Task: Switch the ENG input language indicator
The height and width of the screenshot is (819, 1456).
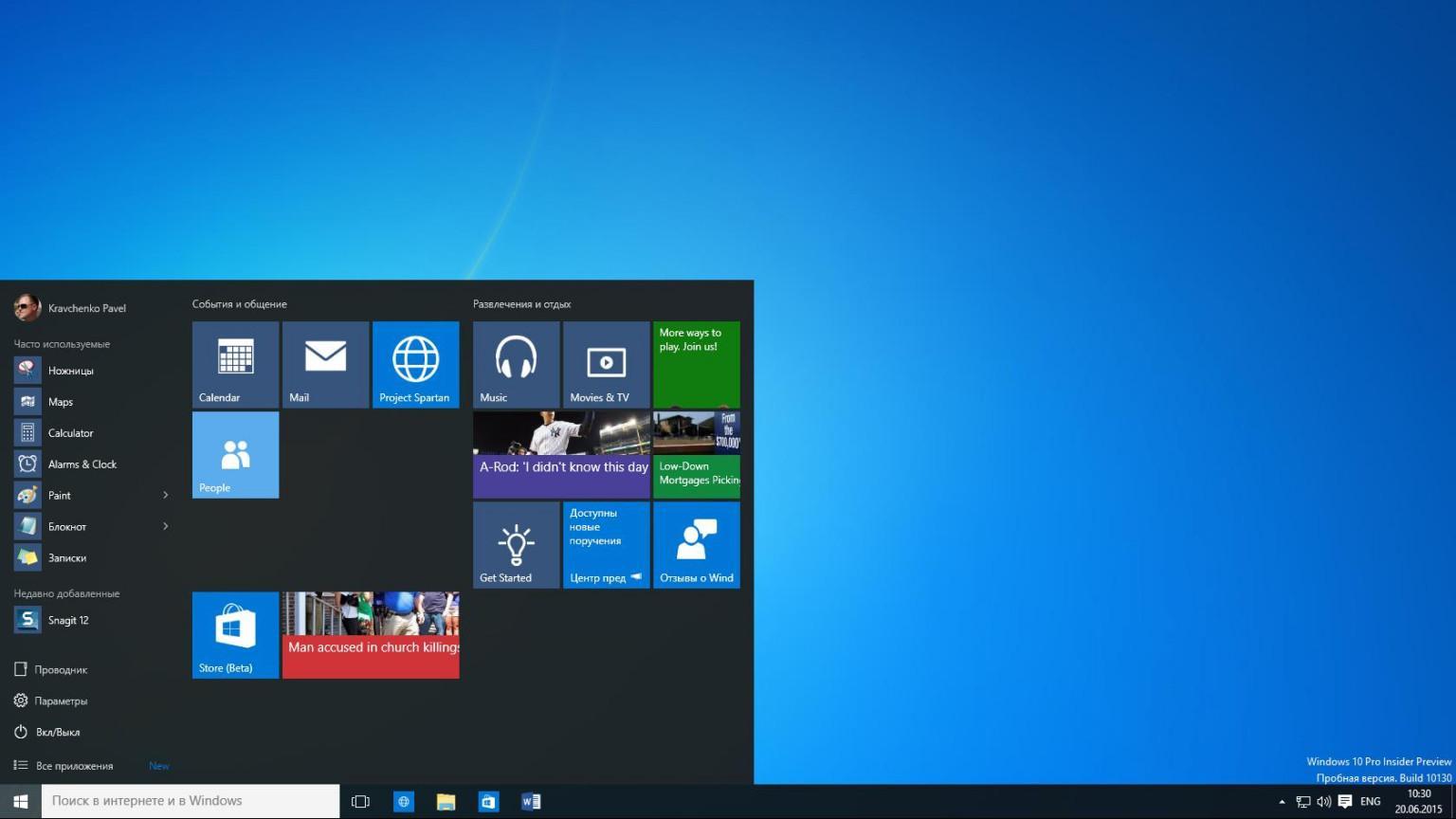Action: (1371, 802)
